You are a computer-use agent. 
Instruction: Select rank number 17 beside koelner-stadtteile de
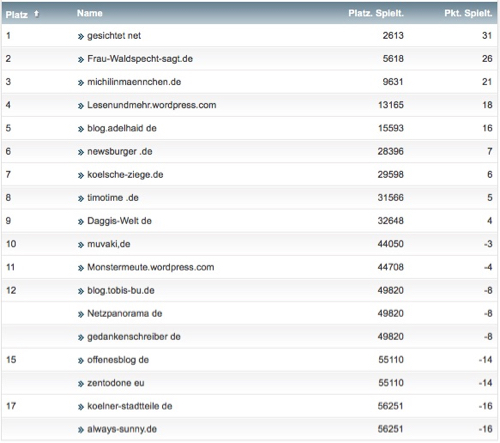click(11, 406)
